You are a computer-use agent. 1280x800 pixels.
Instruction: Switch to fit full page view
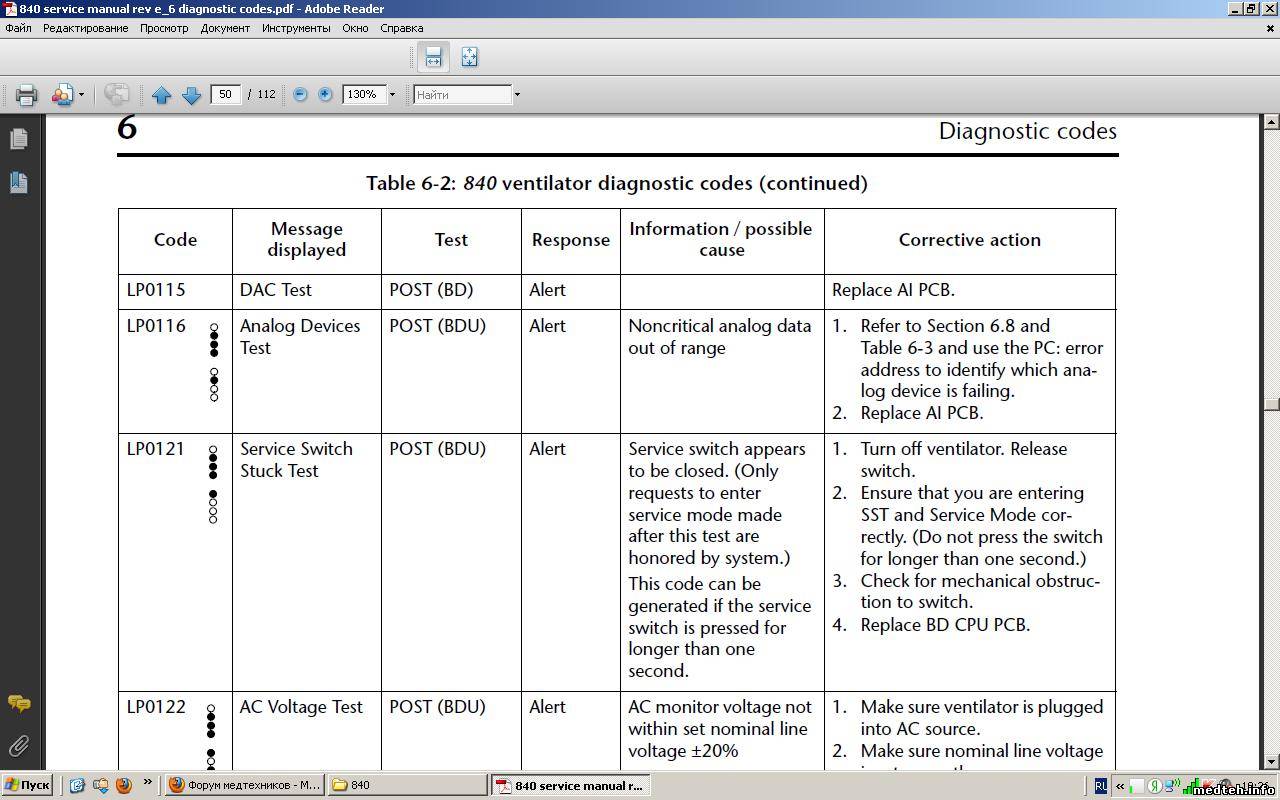point(469,57)
